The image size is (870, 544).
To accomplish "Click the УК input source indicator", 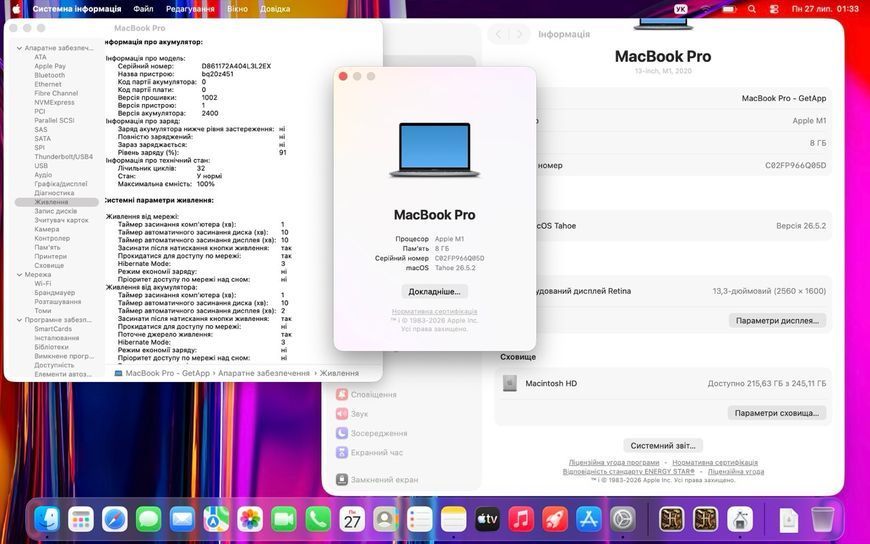I will pos(681,9).
